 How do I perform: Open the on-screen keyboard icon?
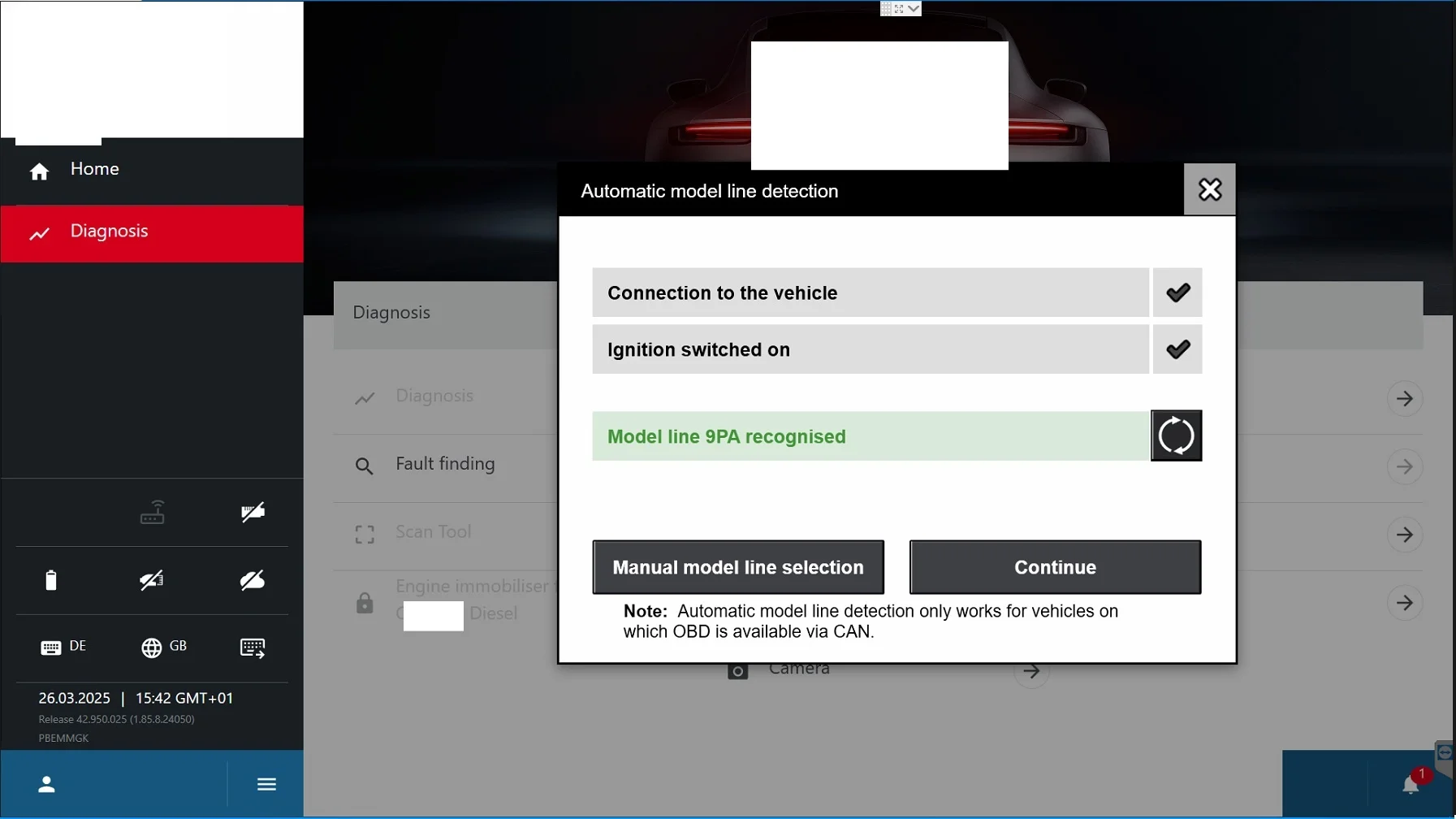[253, 648]
